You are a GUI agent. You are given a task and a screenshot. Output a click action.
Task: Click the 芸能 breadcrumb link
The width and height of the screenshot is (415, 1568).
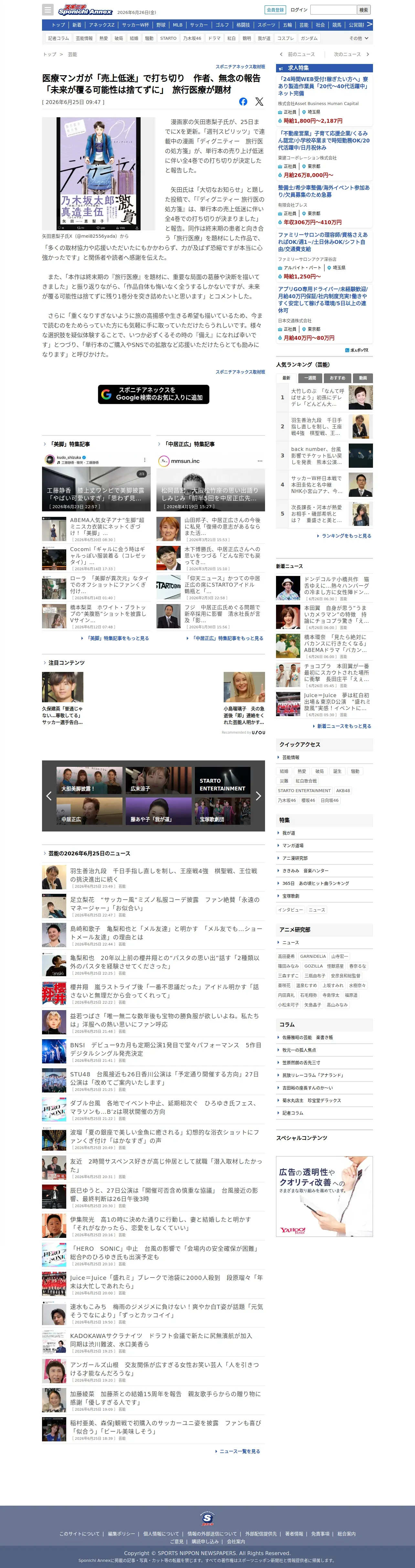[72, 54]
